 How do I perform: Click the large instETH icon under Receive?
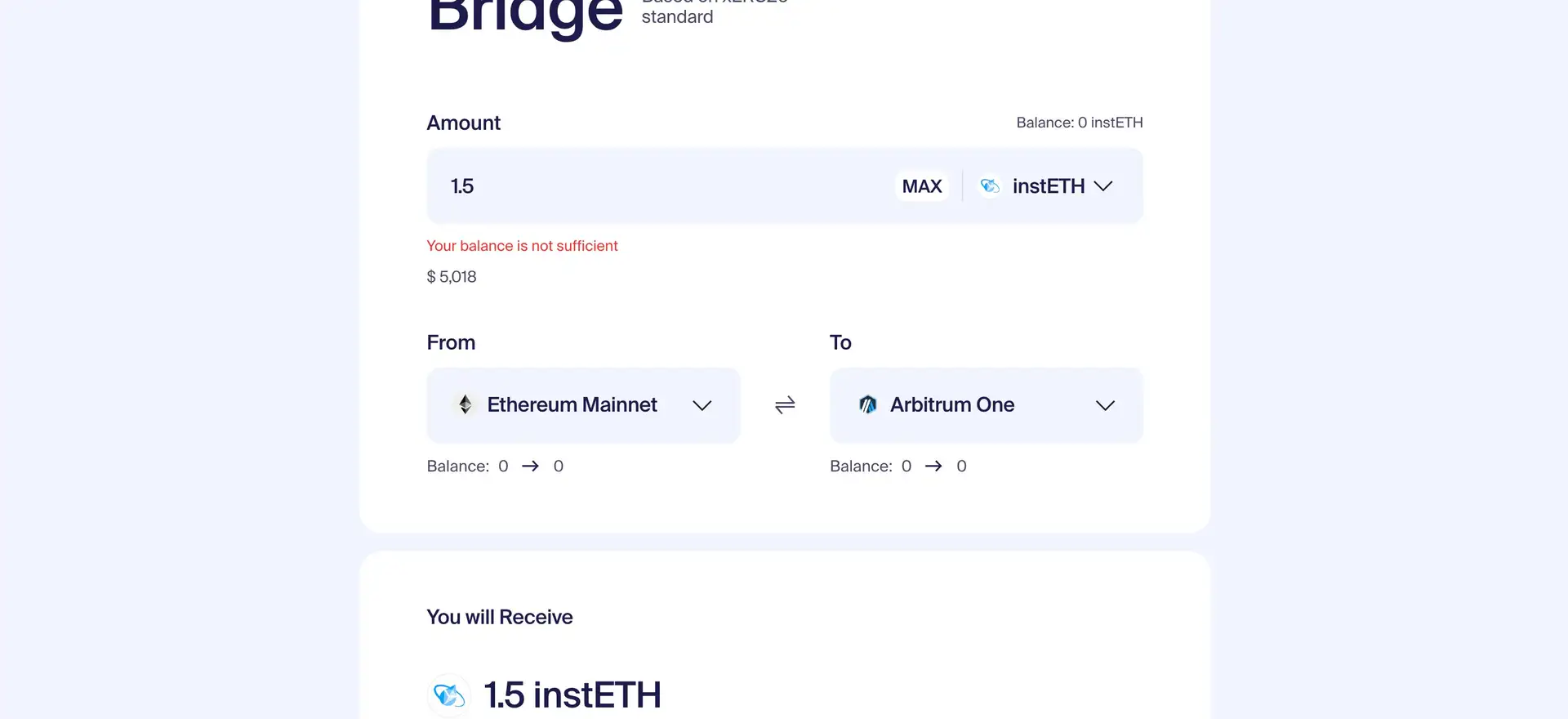449,695
